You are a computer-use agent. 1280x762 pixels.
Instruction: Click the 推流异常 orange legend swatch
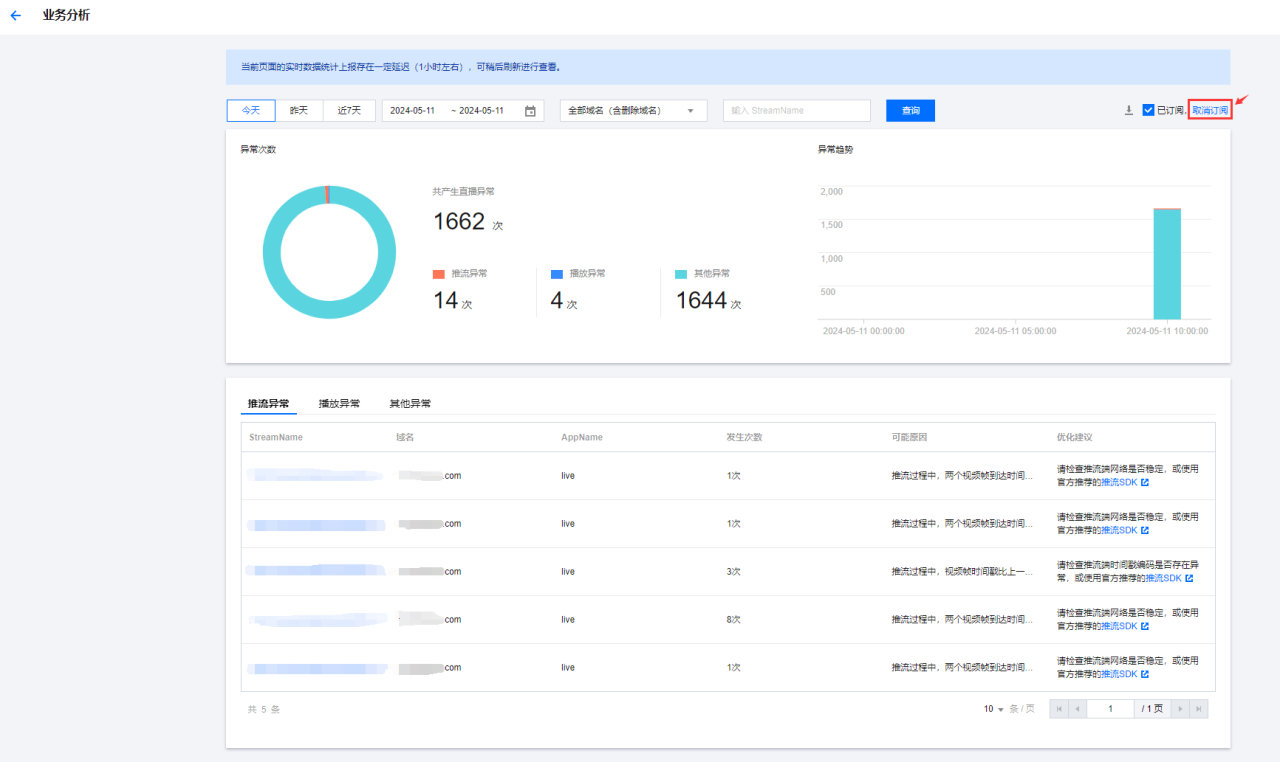(x=439, y=274)
